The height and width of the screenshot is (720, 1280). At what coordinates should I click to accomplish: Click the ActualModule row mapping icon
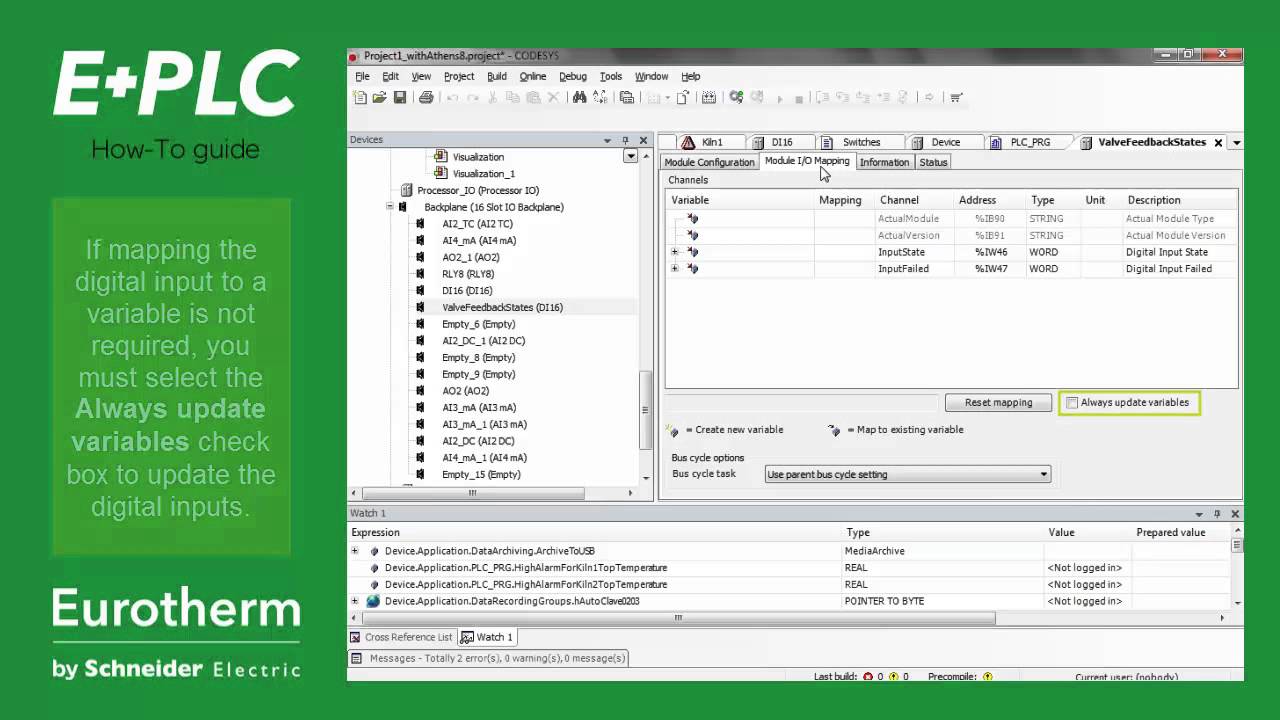(x=692, y=218)
